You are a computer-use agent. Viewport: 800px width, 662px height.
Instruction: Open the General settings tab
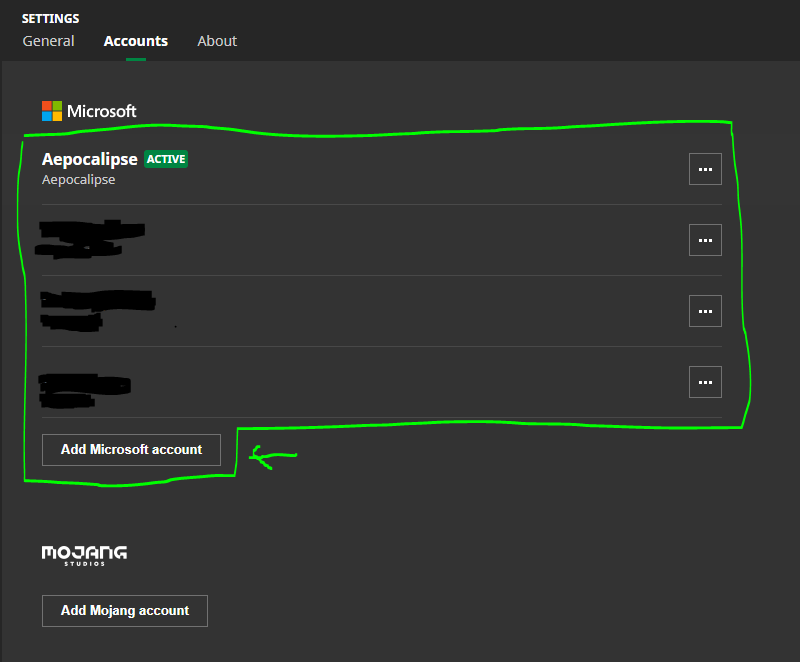(x=48, y=41)
